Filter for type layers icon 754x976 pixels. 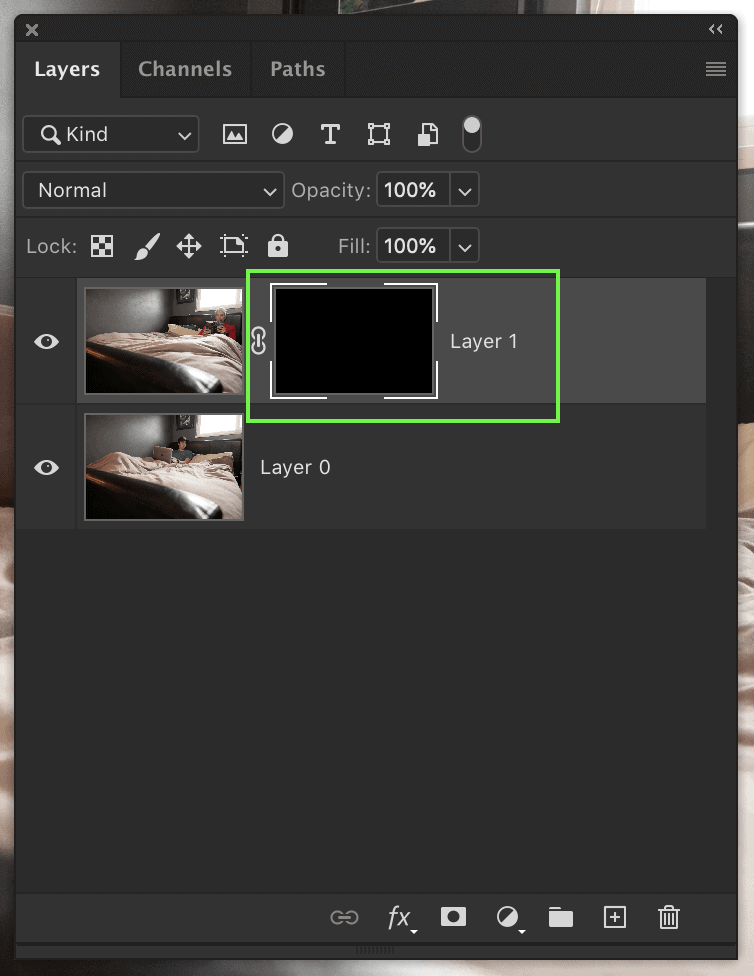click(330, 134)
